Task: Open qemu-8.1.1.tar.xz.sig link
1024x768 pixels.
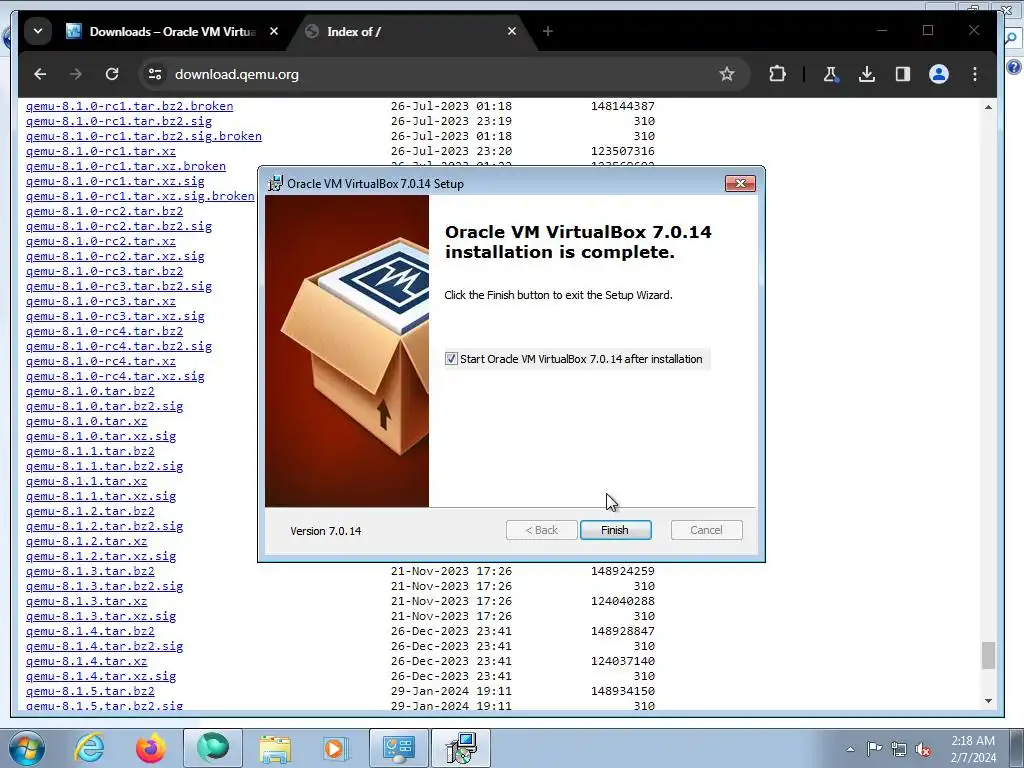Action: [101, 496]
